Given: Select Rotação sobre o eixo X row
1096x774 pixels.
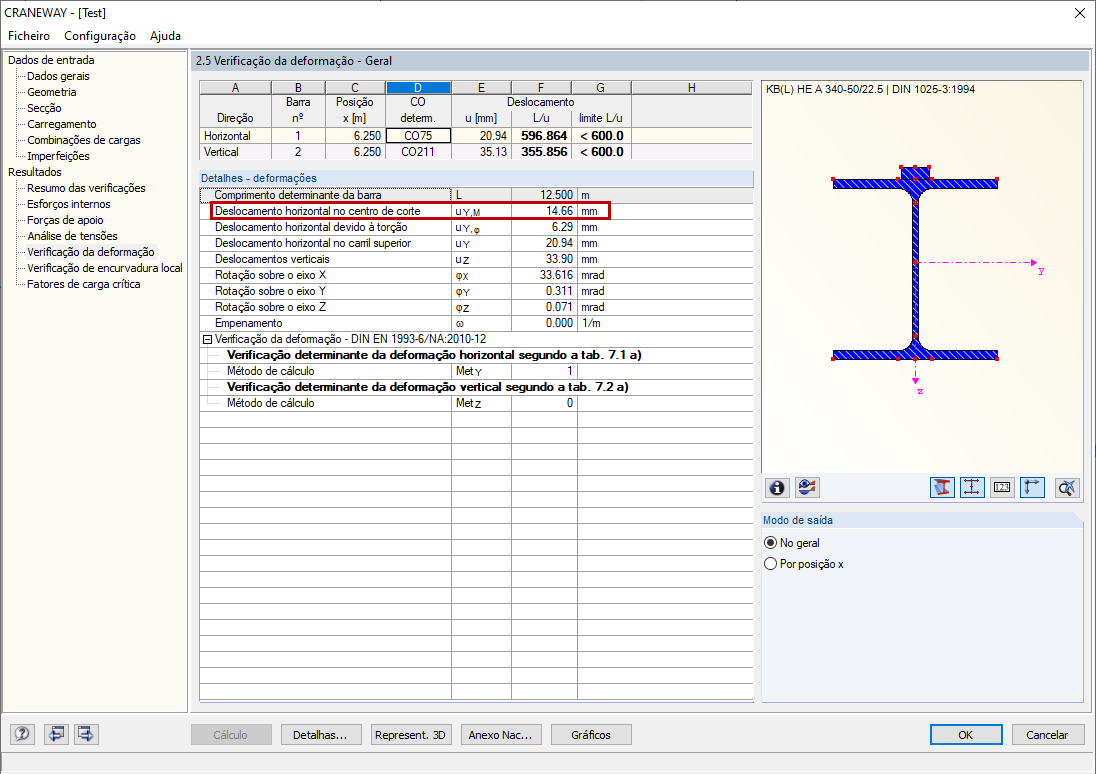Looking at the screenshot, I should pyautogui.click(x=476, y=275).
